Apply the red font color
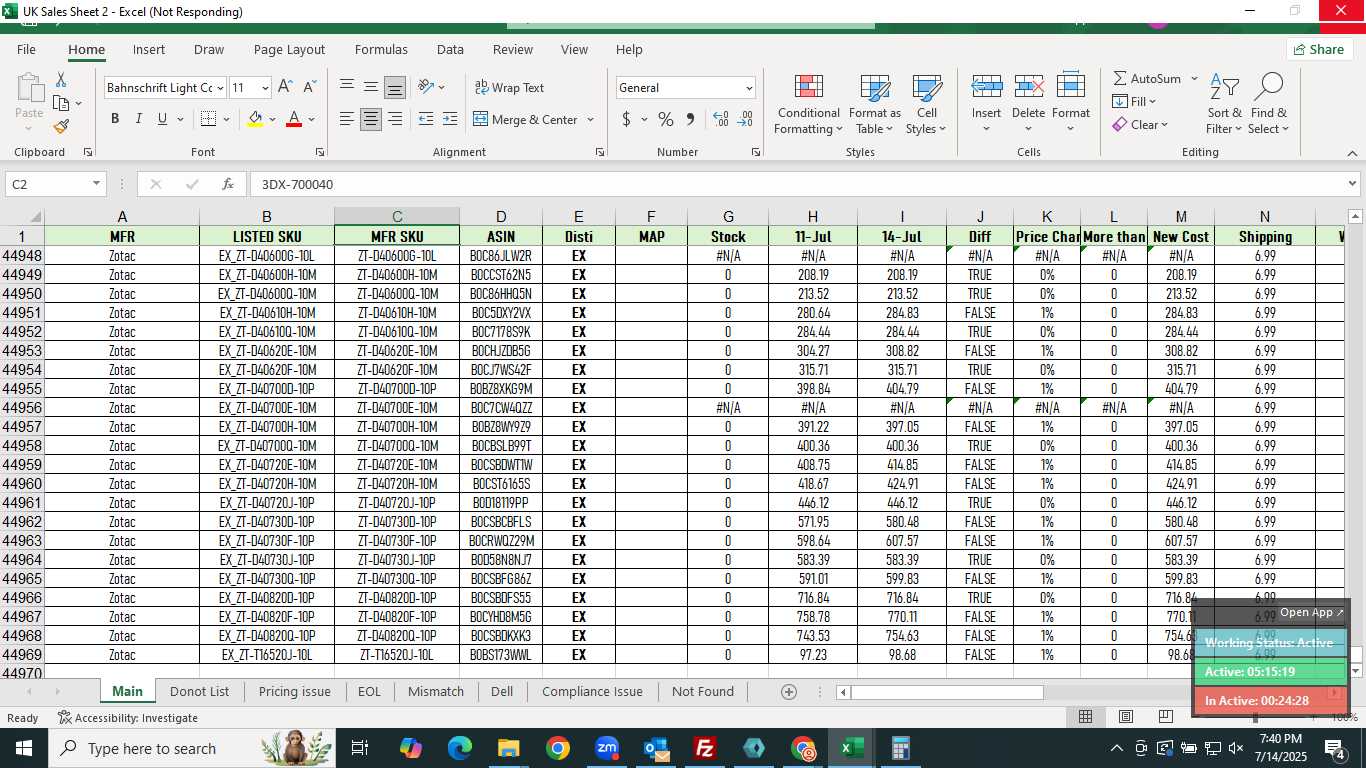This screenshot has height=768, width=1366. click(294, 119)
